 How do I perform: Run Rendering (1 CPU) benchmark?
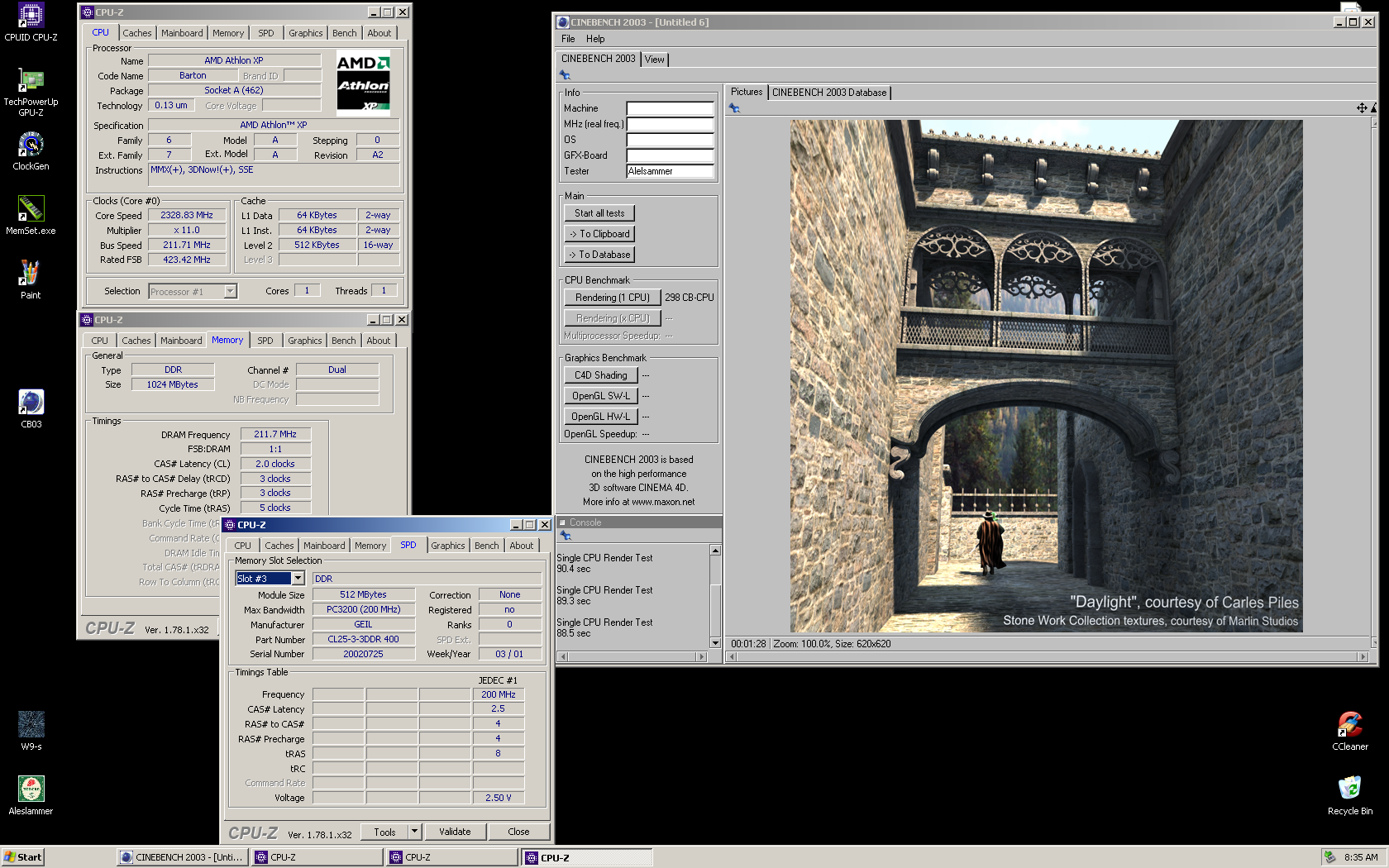tap(613, 298)
